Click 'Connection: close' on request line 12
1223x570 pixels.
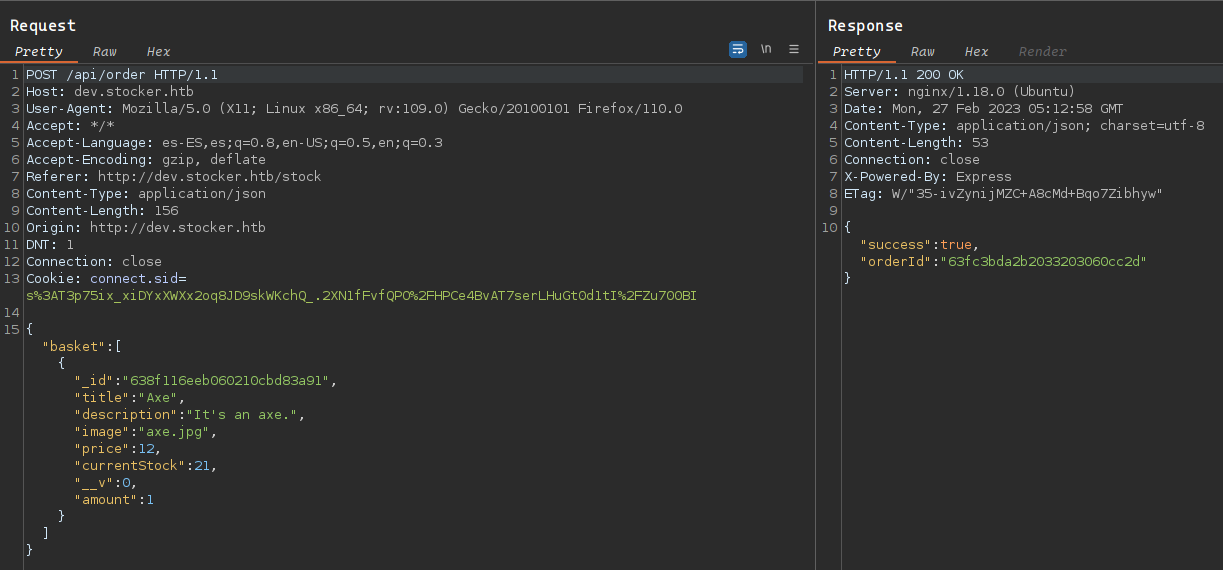[94, 262]
